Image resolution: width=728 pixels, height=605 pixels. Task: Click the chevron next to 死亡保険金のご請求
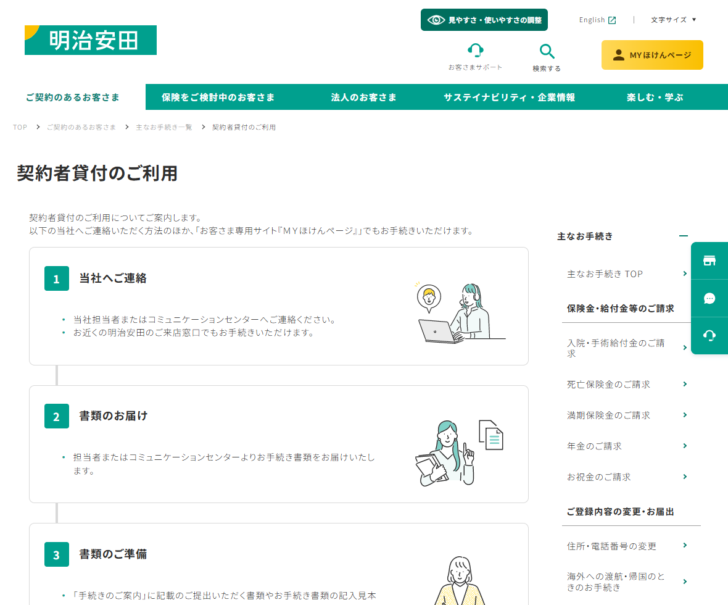click(685, 384)
